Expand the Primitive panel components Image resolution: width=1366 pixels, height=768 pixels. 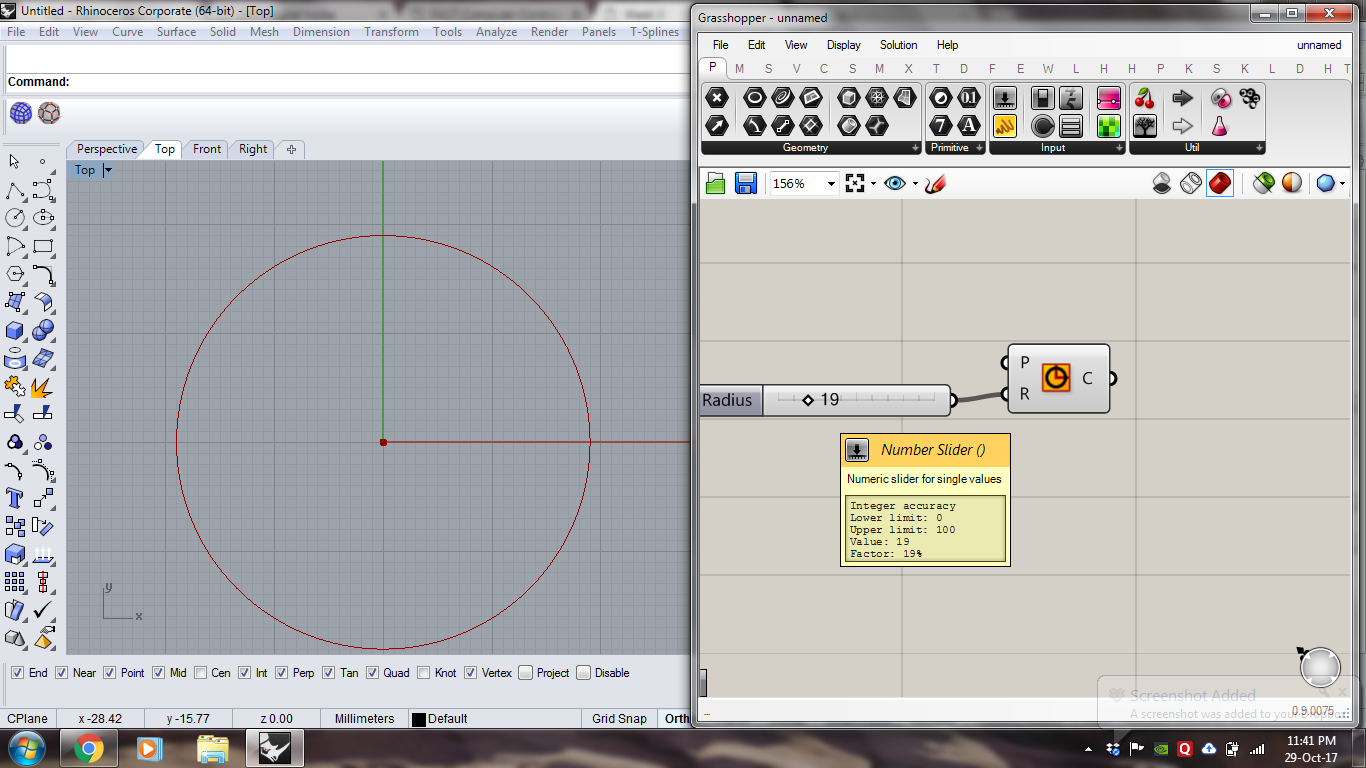pos(979,148)
